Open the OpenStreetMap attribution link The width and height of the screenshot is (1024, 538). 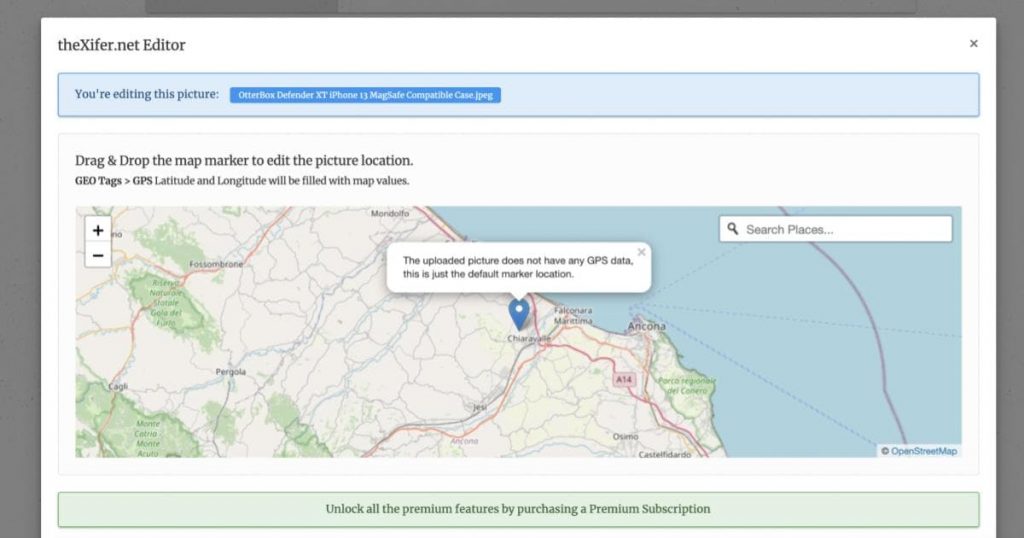[x=923, y=451]
